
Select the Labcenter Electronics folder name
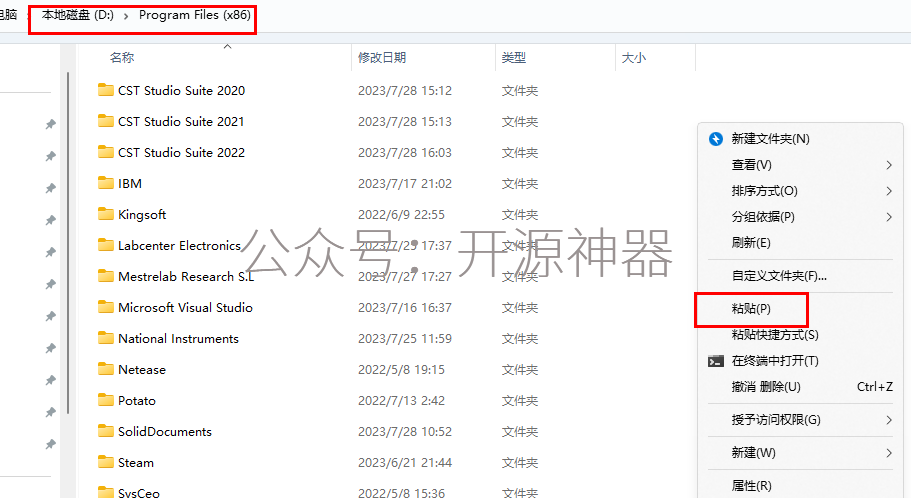tap(179, 245)
